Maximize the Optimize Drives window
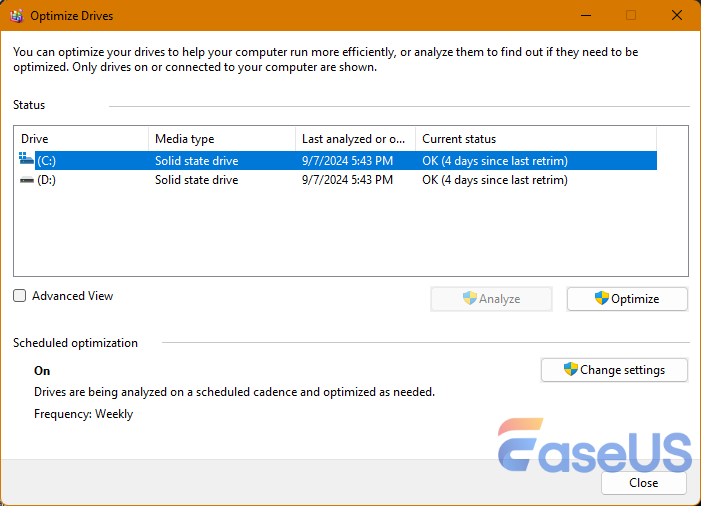Image resolution: width=701 pixels, height=506 pixels. pyautogui.click(x=631, y=15)
